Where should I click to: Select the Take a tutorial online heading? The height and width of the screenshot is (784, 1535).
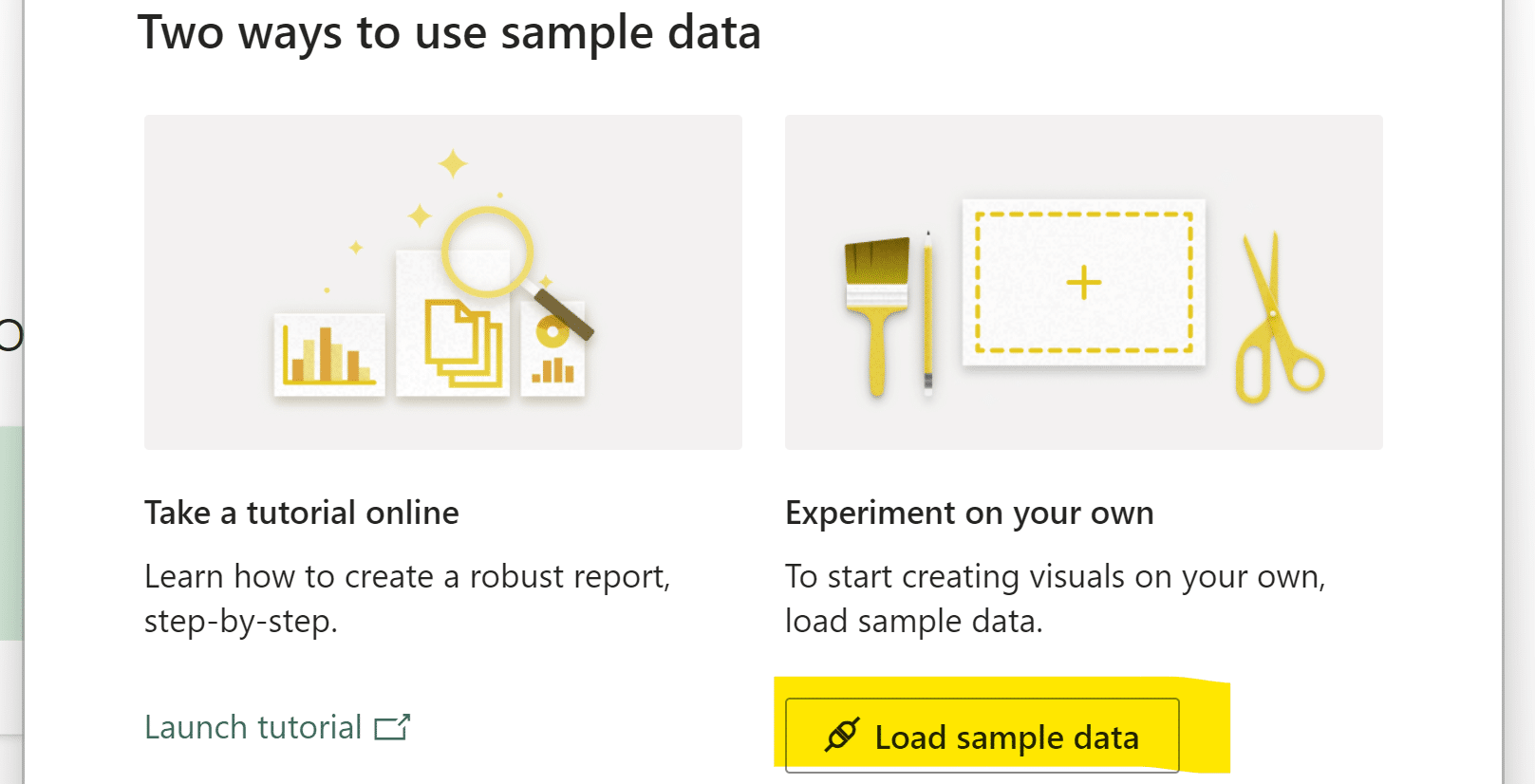(302, 513)
